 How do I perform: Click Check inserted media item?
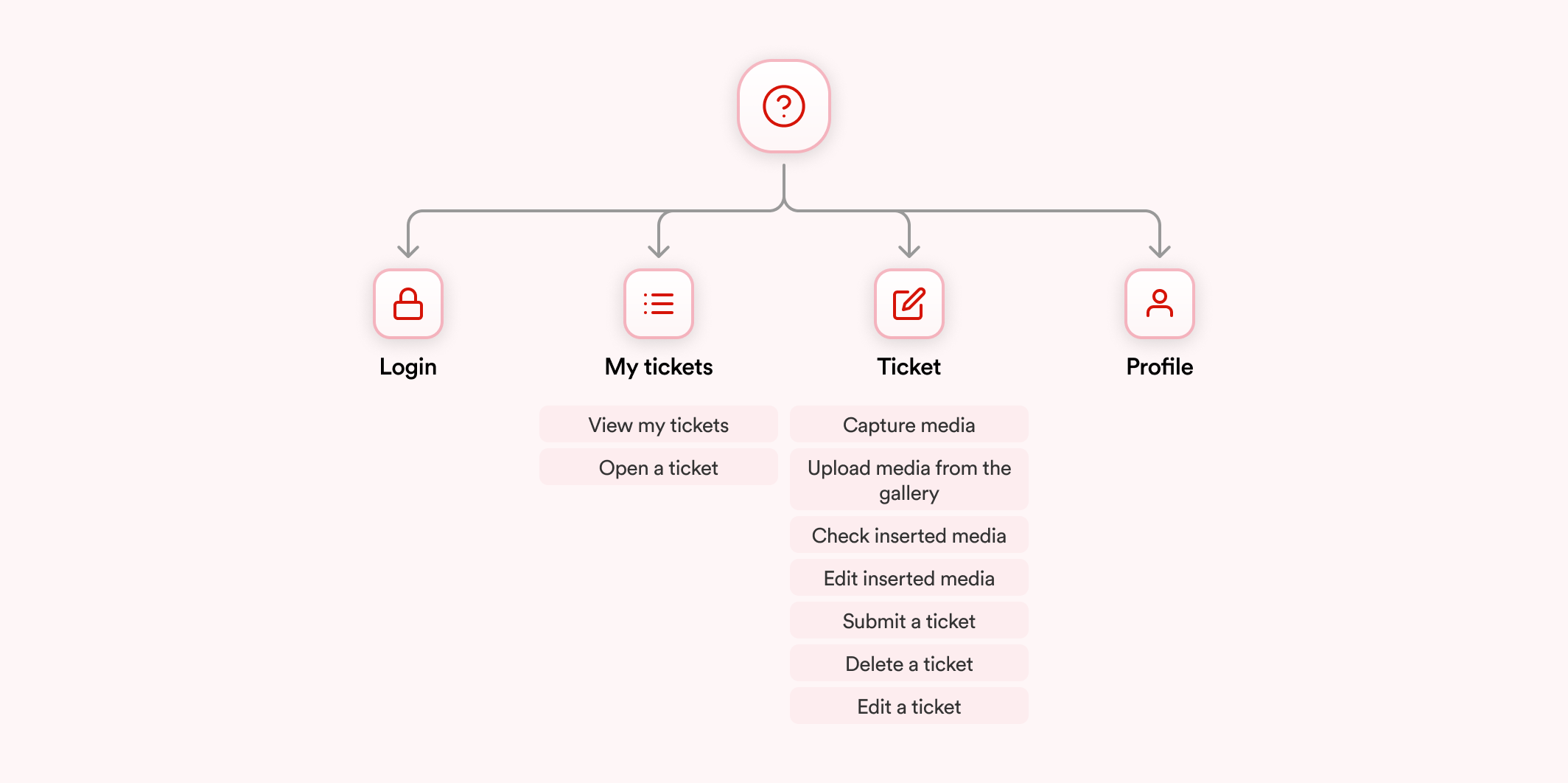[909, 535]
